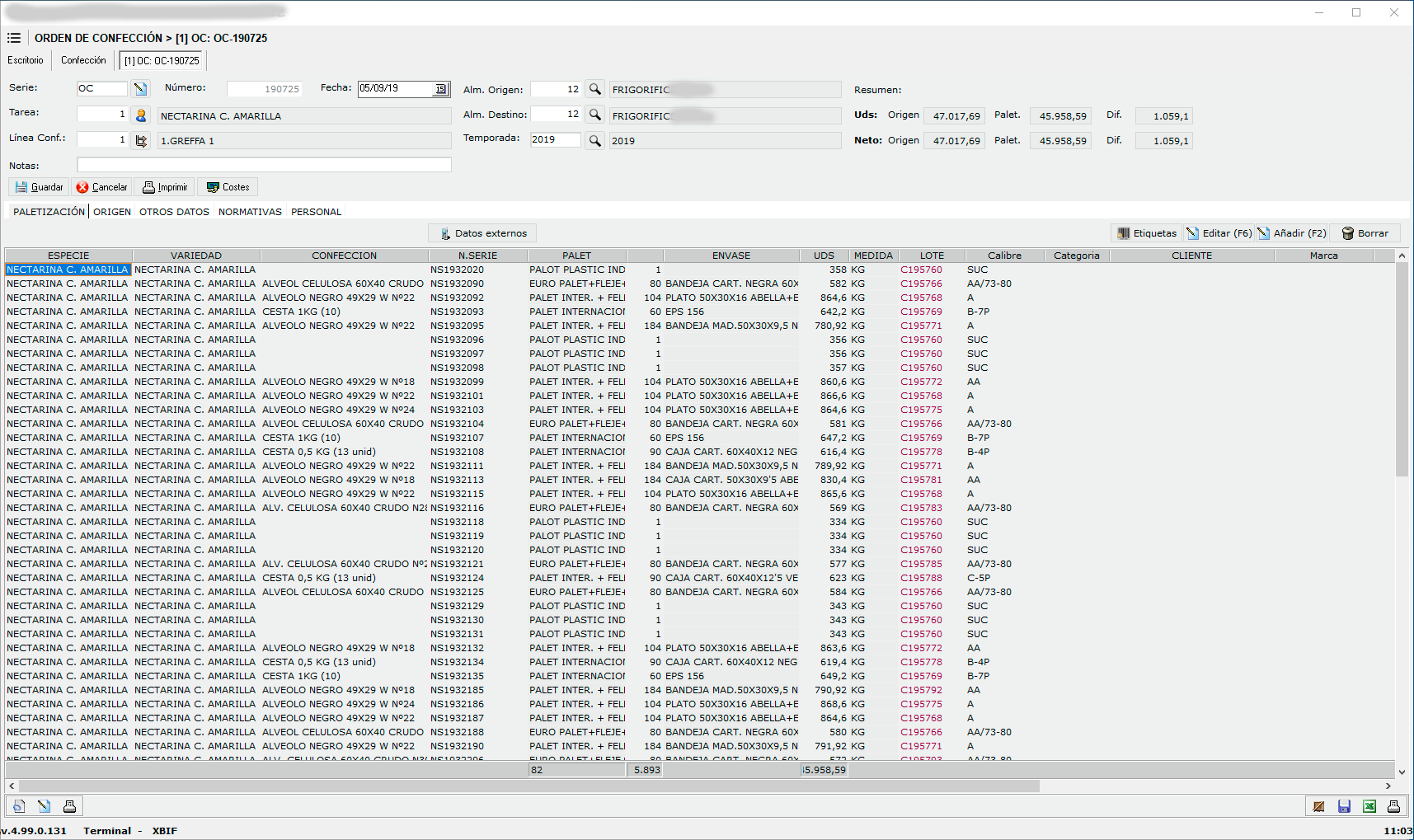The image size is (1414, 840).
Task: Open Costes
Action: click(x=228, y=187)
